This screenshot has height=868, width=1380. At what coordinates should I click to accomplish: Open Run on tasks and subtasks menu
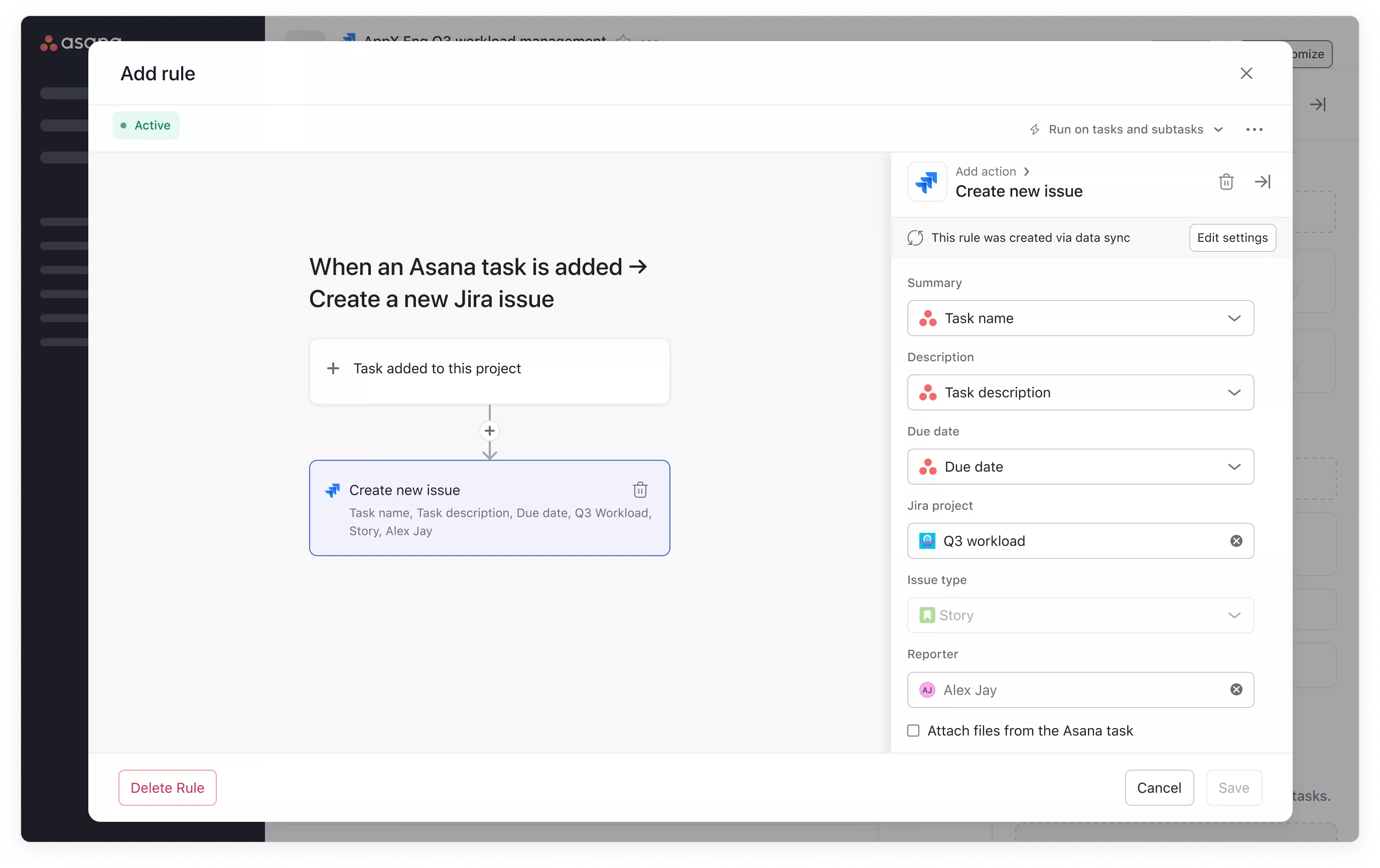tap(1126, 129)
